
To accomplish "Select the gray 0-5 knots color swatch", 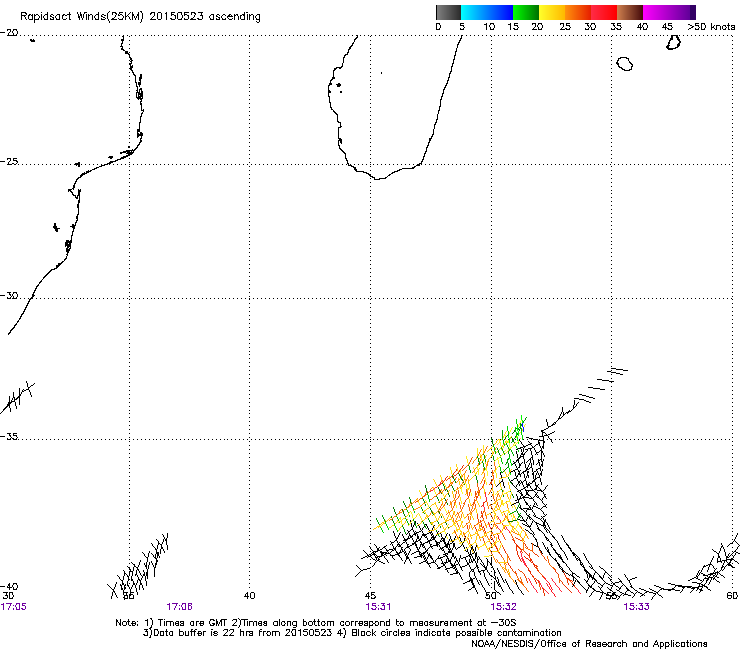I will (x=448, y=12).
